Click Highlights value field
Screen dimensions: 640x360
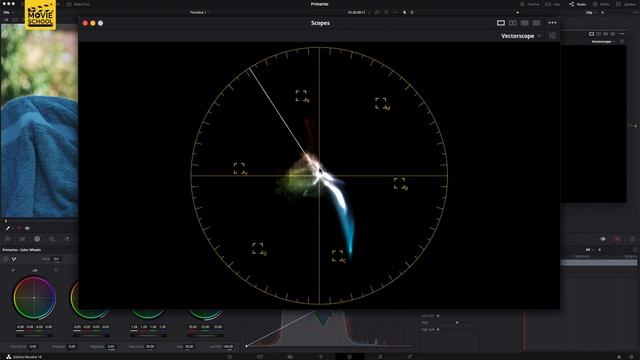[111, 347]
